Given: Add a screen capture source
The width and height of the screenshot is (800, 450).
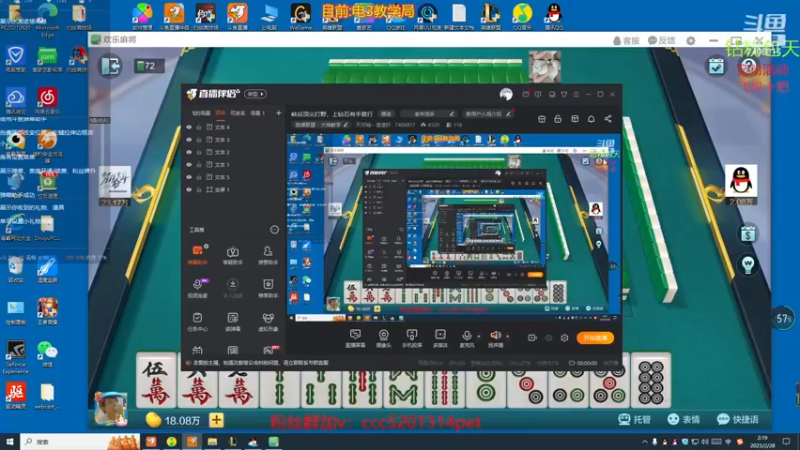Looking at the screenshot, I should [x=355, y=338].
